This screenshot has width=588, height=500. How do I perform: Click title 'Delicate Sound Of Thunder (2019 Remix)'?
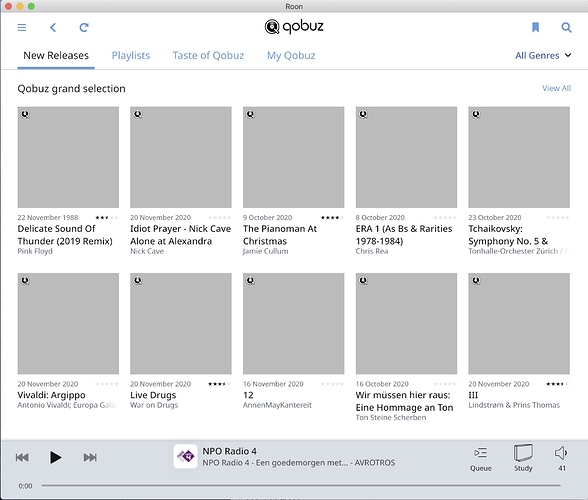pyautogui.click(x=65, y=235)
